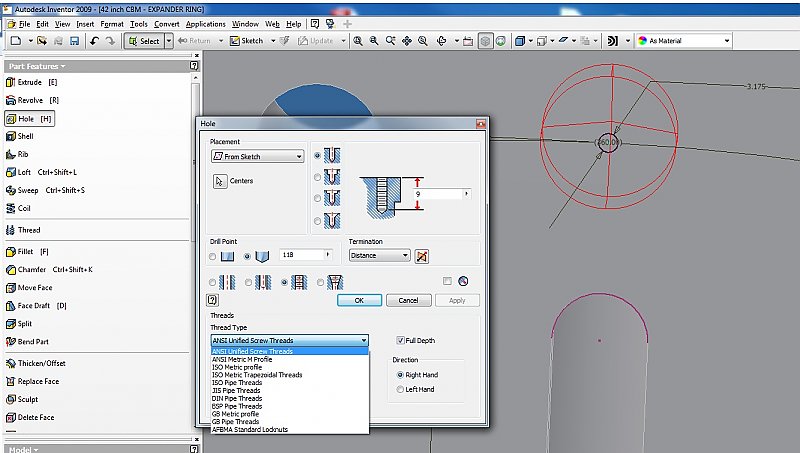Select the tapped hole radio option
800x453 pixels.
click(x=285, y=282)
